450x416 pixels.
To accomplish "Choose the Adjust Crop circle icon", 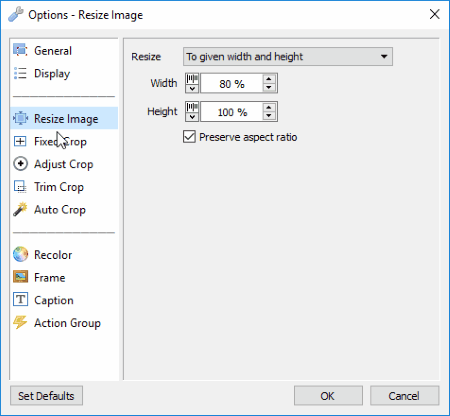I will point(20,164).
